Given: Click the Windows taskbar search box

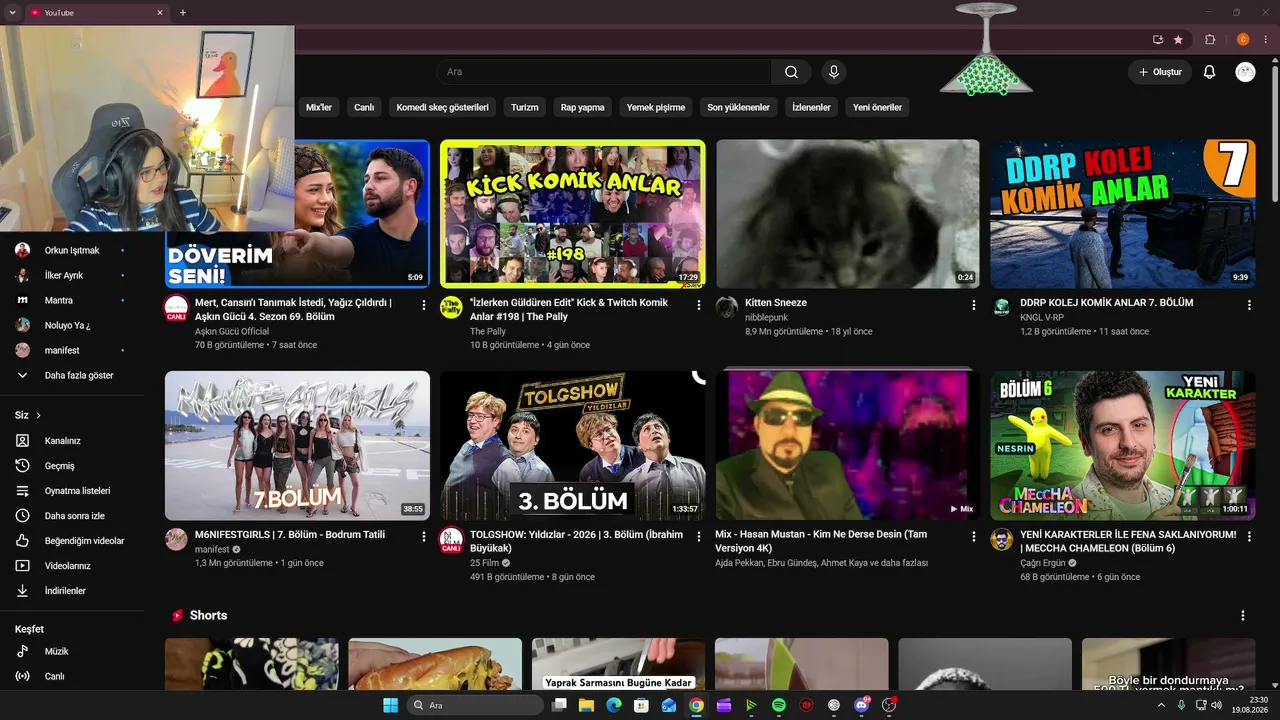Looking at the screenshot, I should (475, 705).
